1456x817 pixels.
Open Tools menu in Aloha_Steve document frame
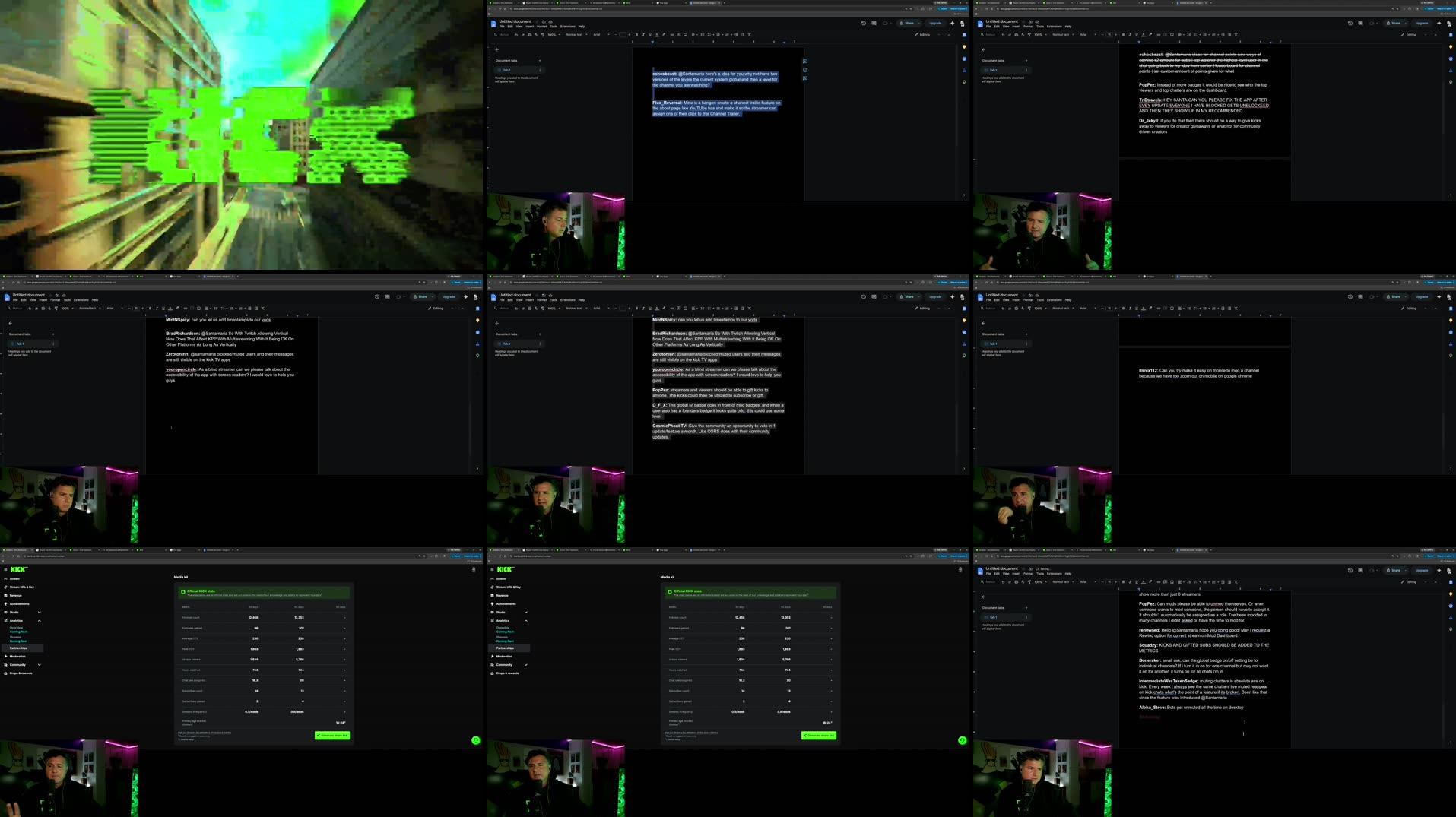click(x=1040, y=574)
